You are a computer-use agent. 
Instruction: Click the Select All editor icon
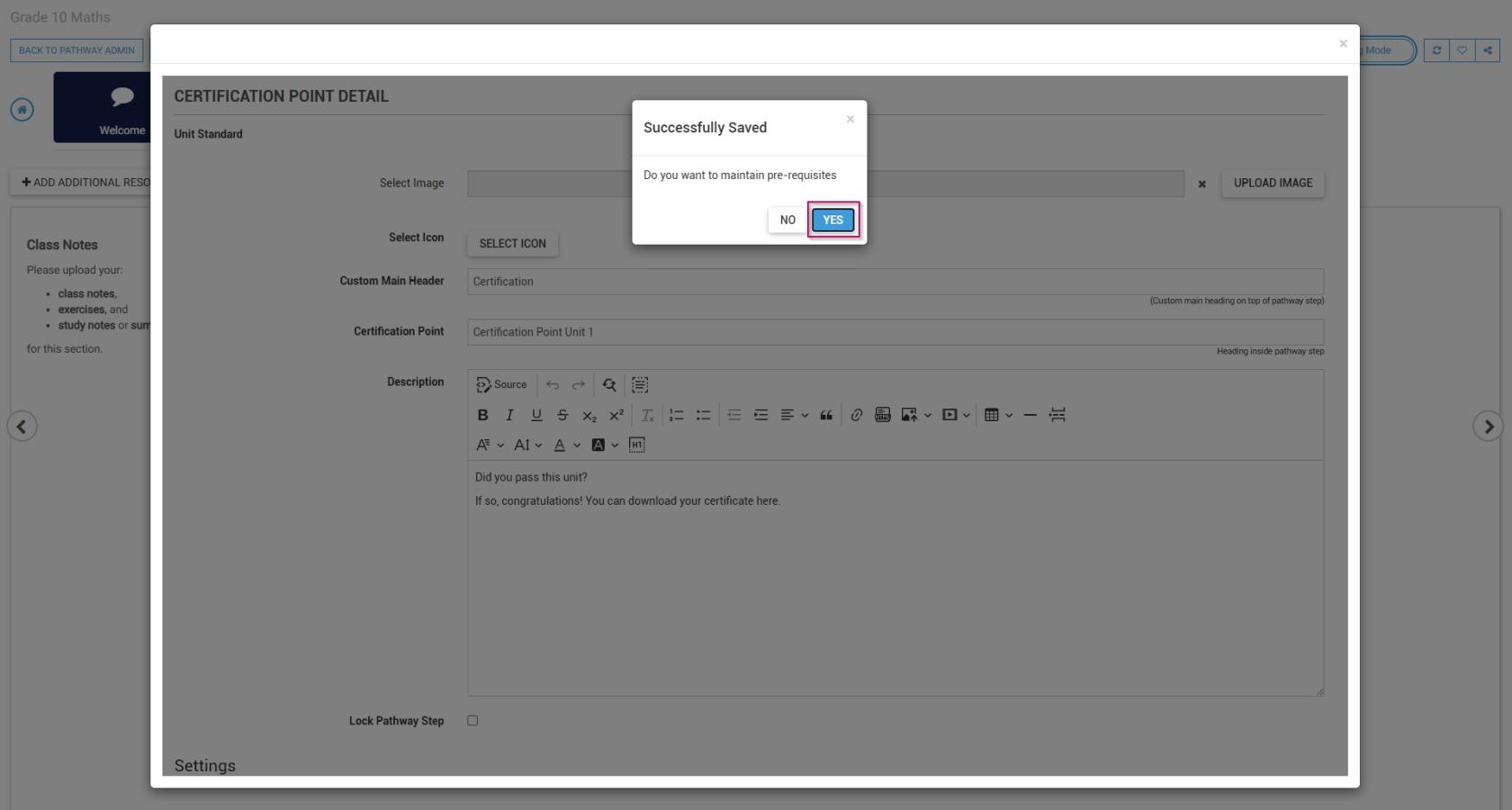(x=640, y=384)
